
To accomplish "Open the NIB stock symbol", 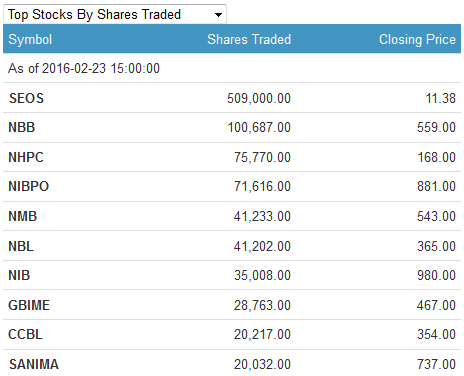I will [x=19, y=275].
